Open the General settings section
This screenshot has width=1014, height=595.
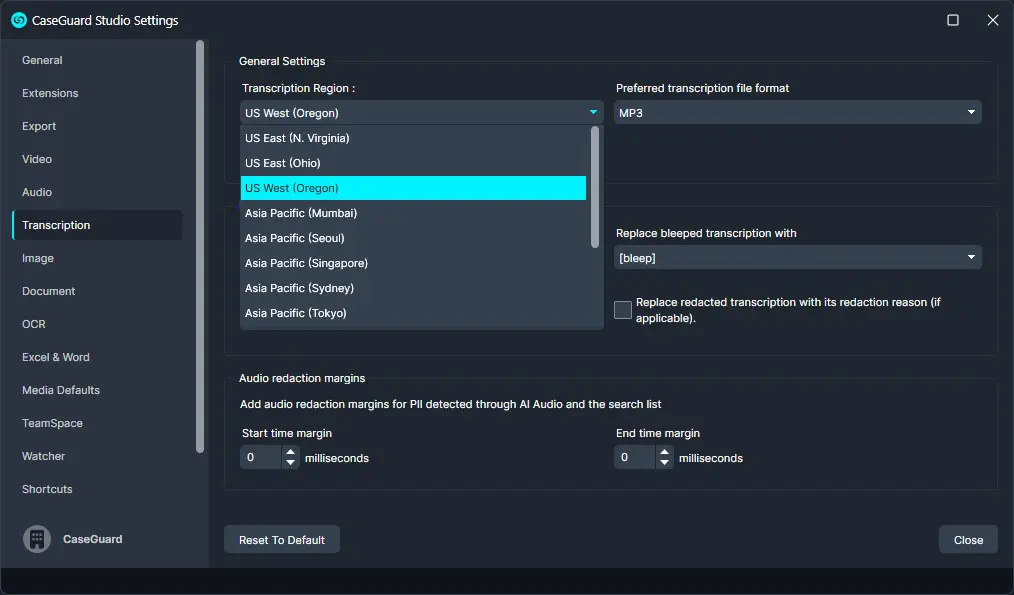pos(97,60)
